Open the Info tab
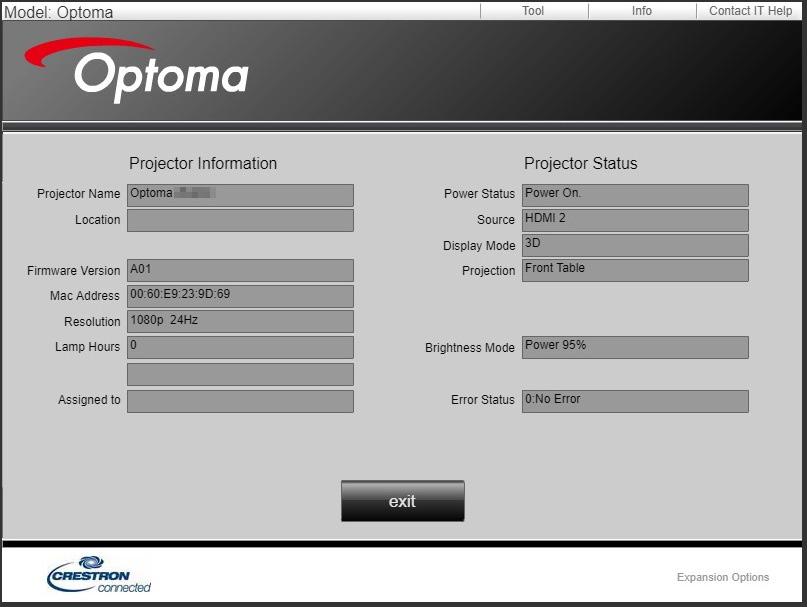Screen dimensions: 807x607 [x=642, y=11]
